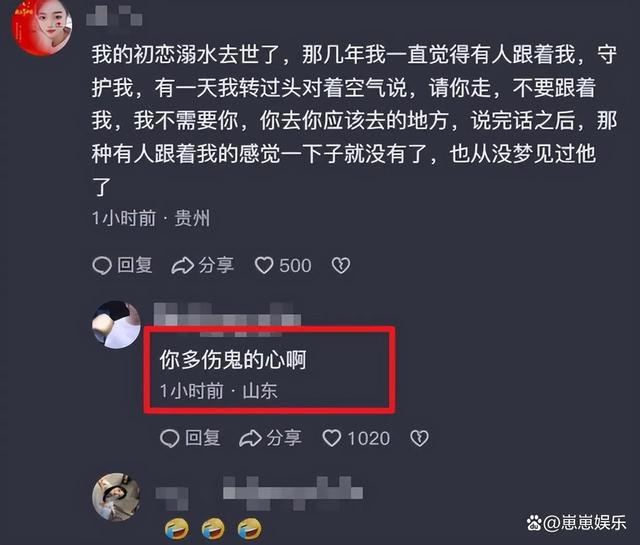
Task: Open the avatar of the Shandong replier
Action: [x=117, y=325]
